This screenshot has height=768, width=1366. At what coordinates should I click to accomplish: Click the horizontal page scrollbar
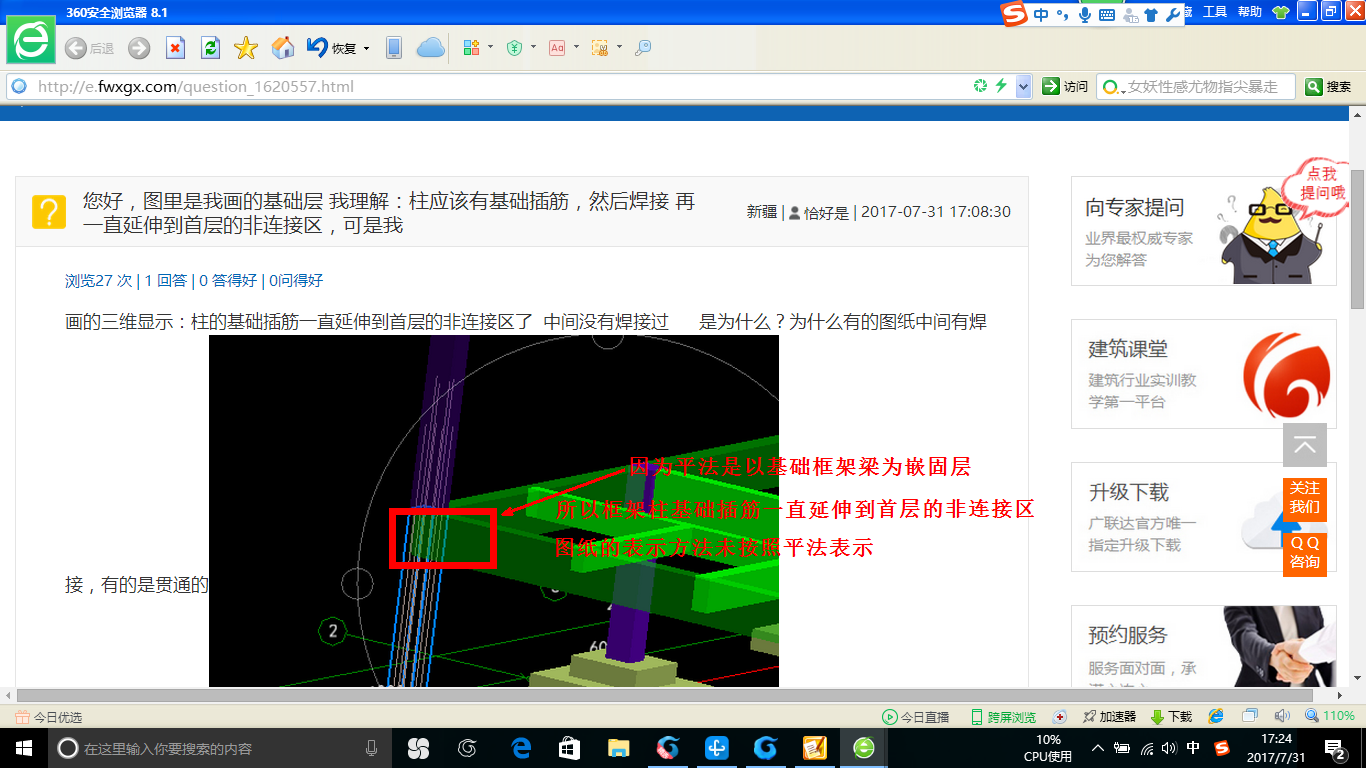tap(664, 696)
